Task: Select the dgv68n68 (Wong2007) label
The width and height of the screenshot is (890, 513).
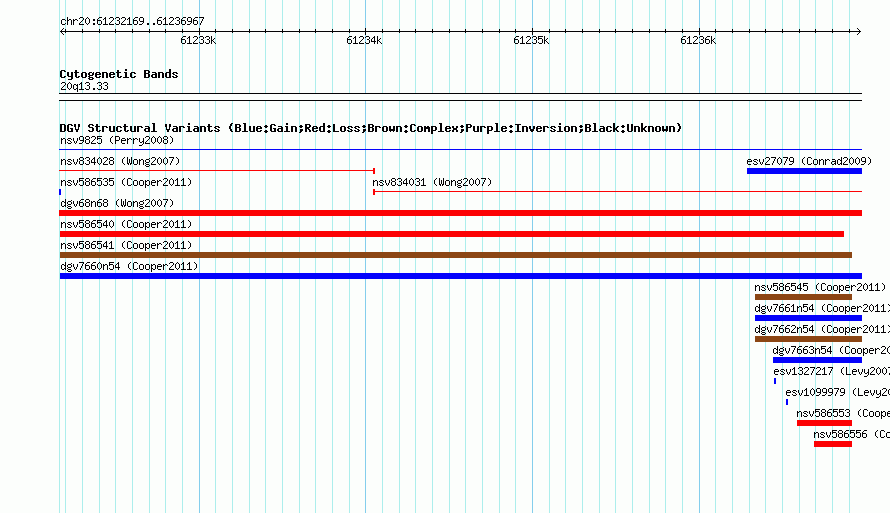Action: tap(117, 203)
